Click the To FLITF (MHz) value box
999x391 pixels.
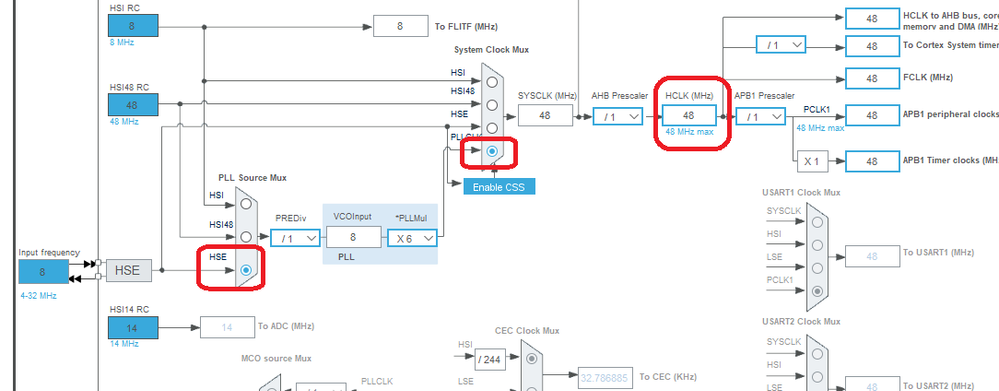tap(400, 26)
